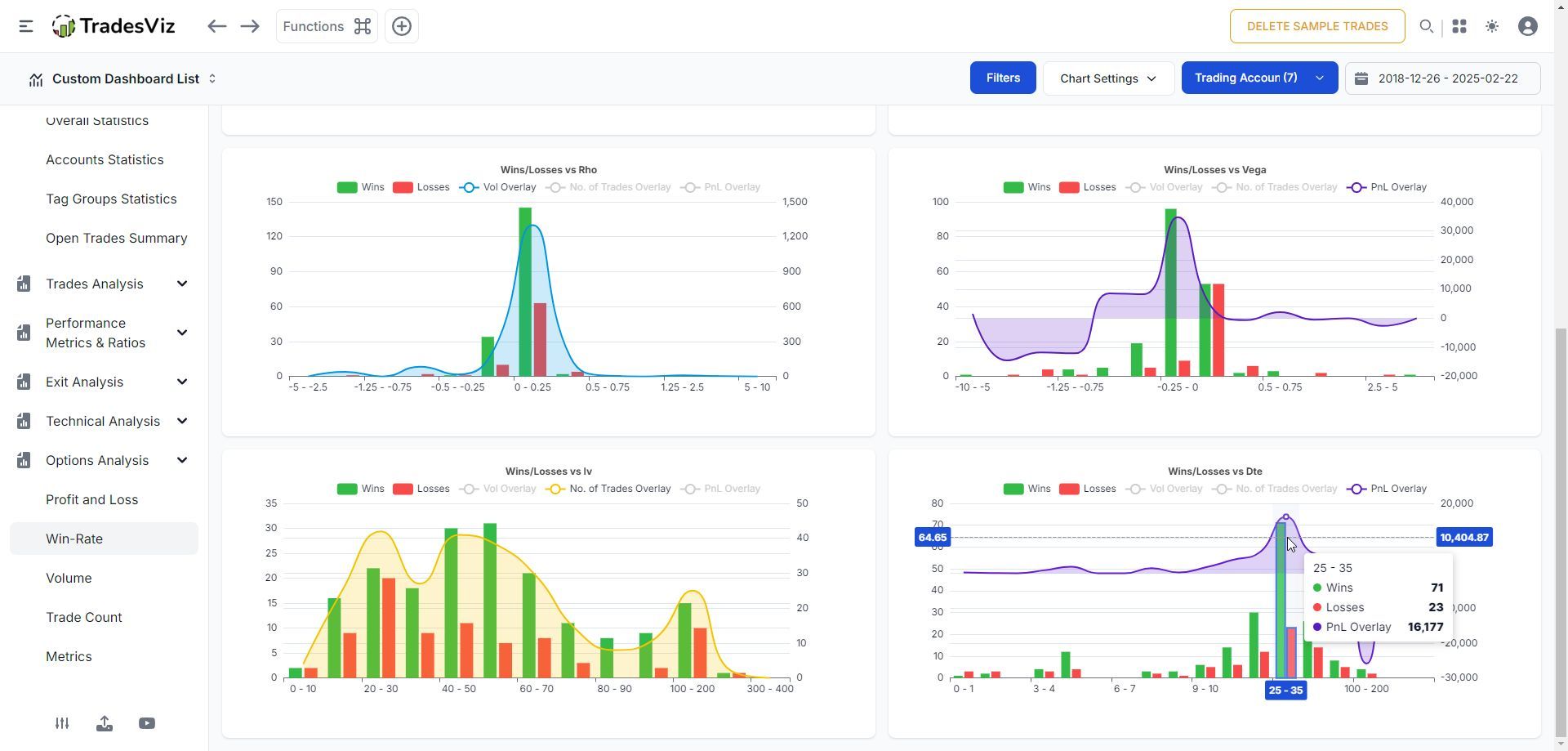Screen dimensions: 1568x751
Task: Expand Trades Analysis section chevron
Action: click(x=182, y=284)
